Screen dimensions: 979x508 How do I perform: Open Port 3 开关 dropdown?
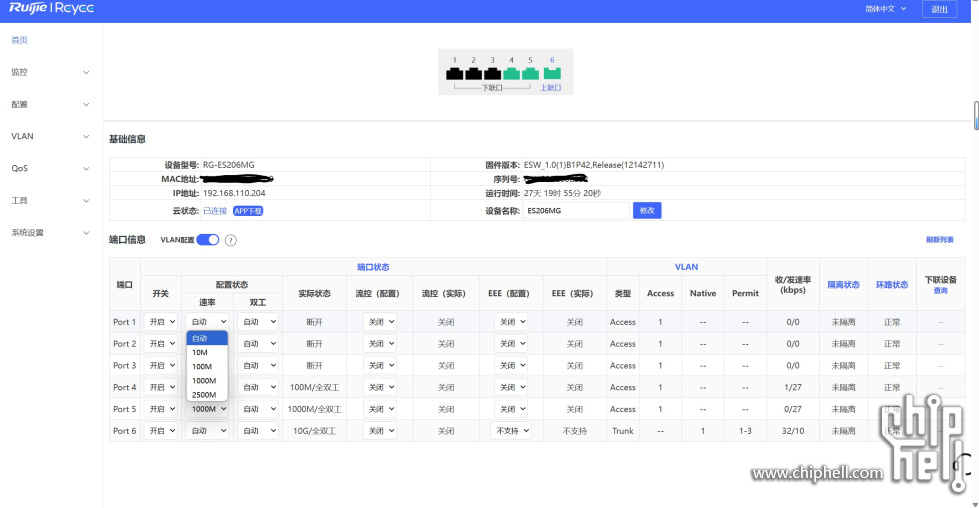point(160,365)
